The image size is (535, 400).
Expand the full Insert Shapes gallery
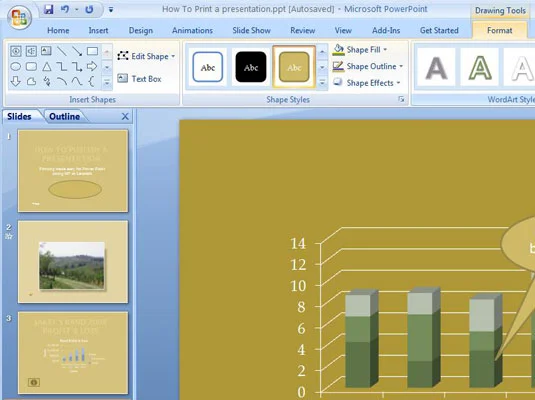coord(107,82)
